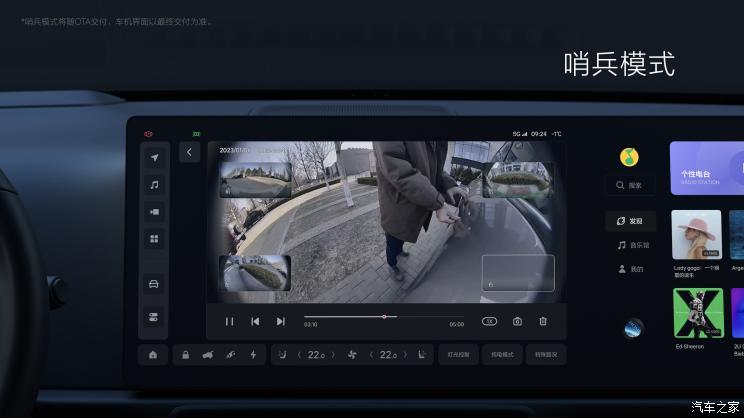Delete the sentry recording with the trash icon
Image resolution: width=744 pixels, height=418 pixels.
[543, 321]
